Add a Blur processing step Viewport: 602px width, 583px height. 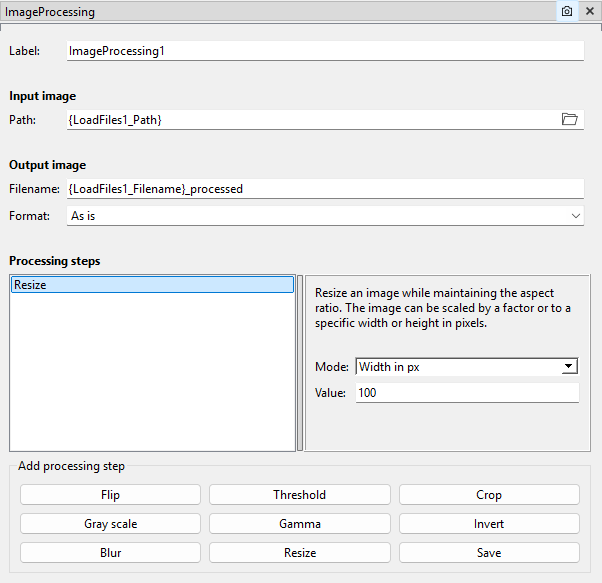pos(110,553)
